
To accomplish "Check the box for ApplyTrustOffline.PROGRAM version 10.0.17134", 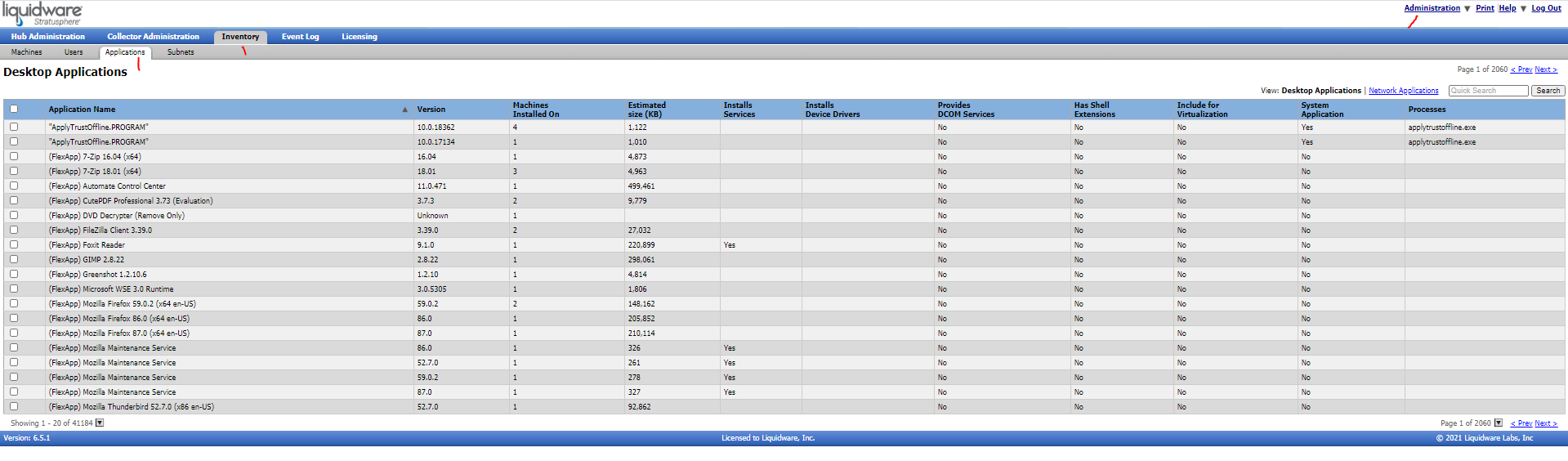I will click(14, 141).
